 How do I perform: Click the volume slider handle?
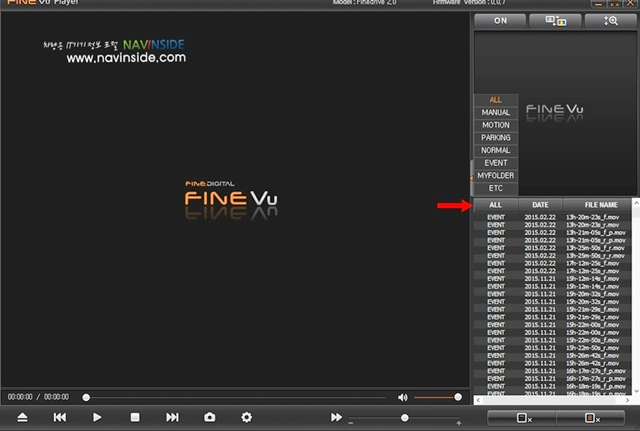coord(458,397)
